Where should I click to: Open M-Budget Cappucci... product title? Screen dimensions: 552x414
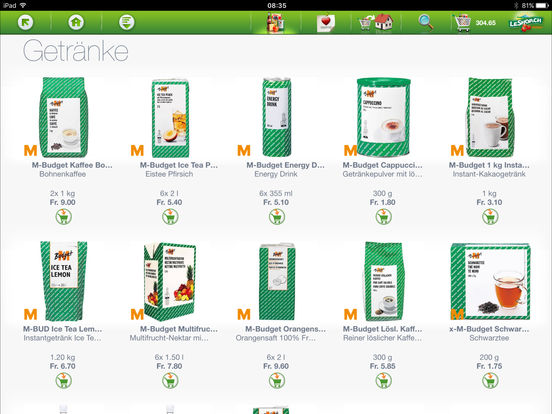pyautogui.click(x=383, y=165)
